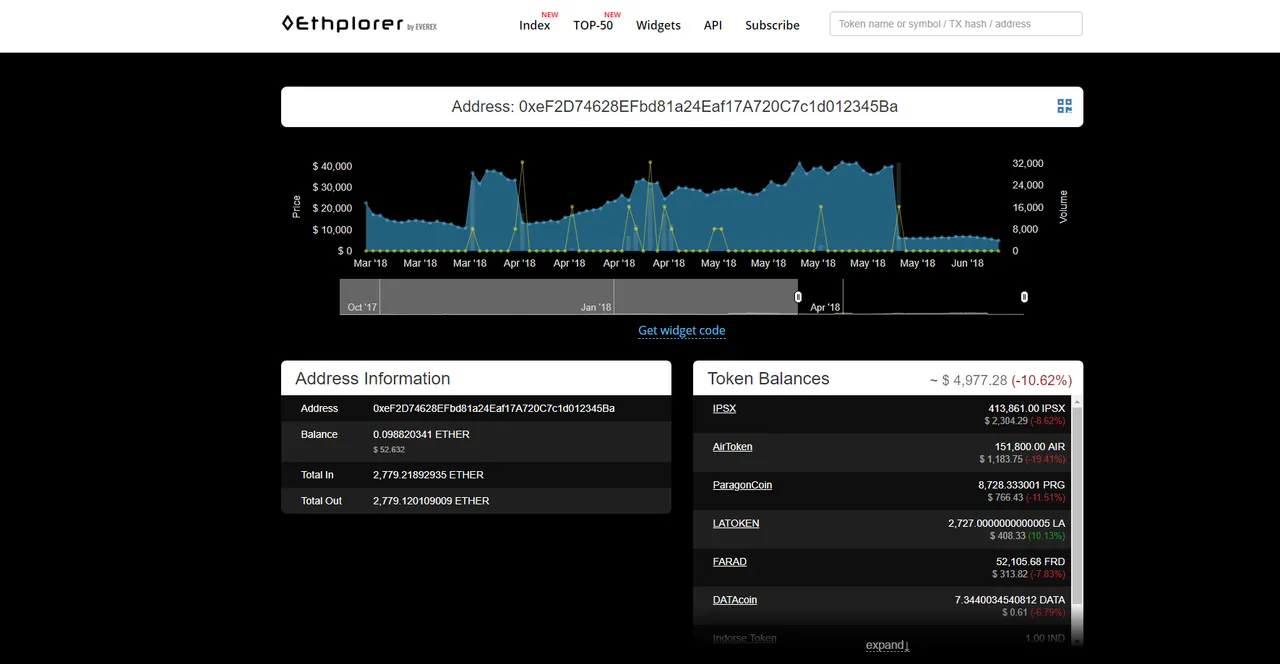This screenshot has height=664, width=1280.
Task: Click the 151,800.00 AIR amount
Action: tap(1030, 447)
